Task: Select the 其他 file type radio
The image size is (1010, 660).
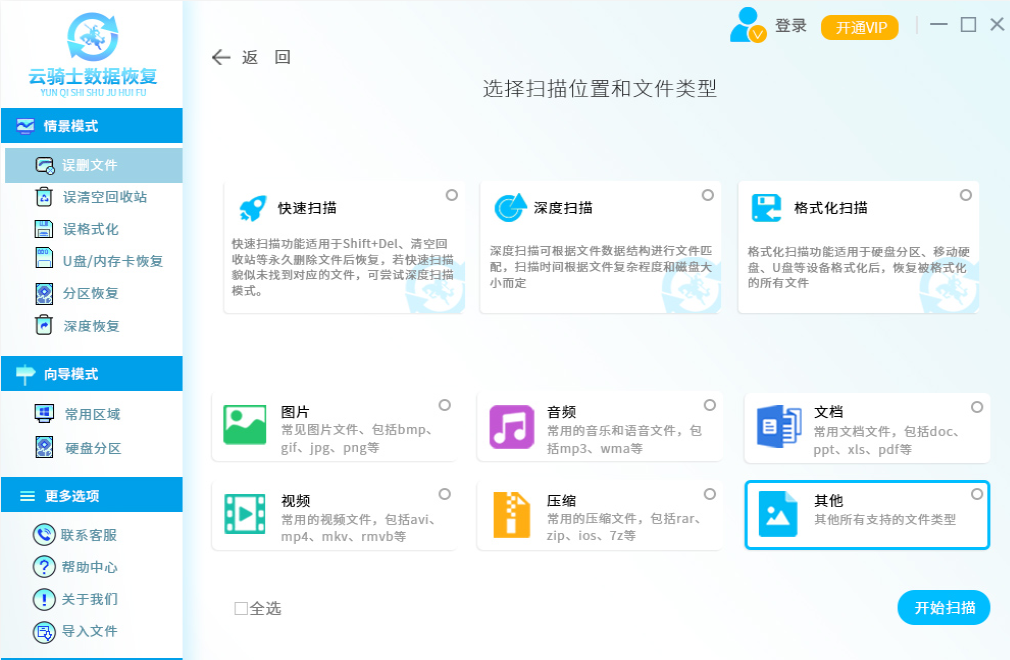Action: pos(977,494)
